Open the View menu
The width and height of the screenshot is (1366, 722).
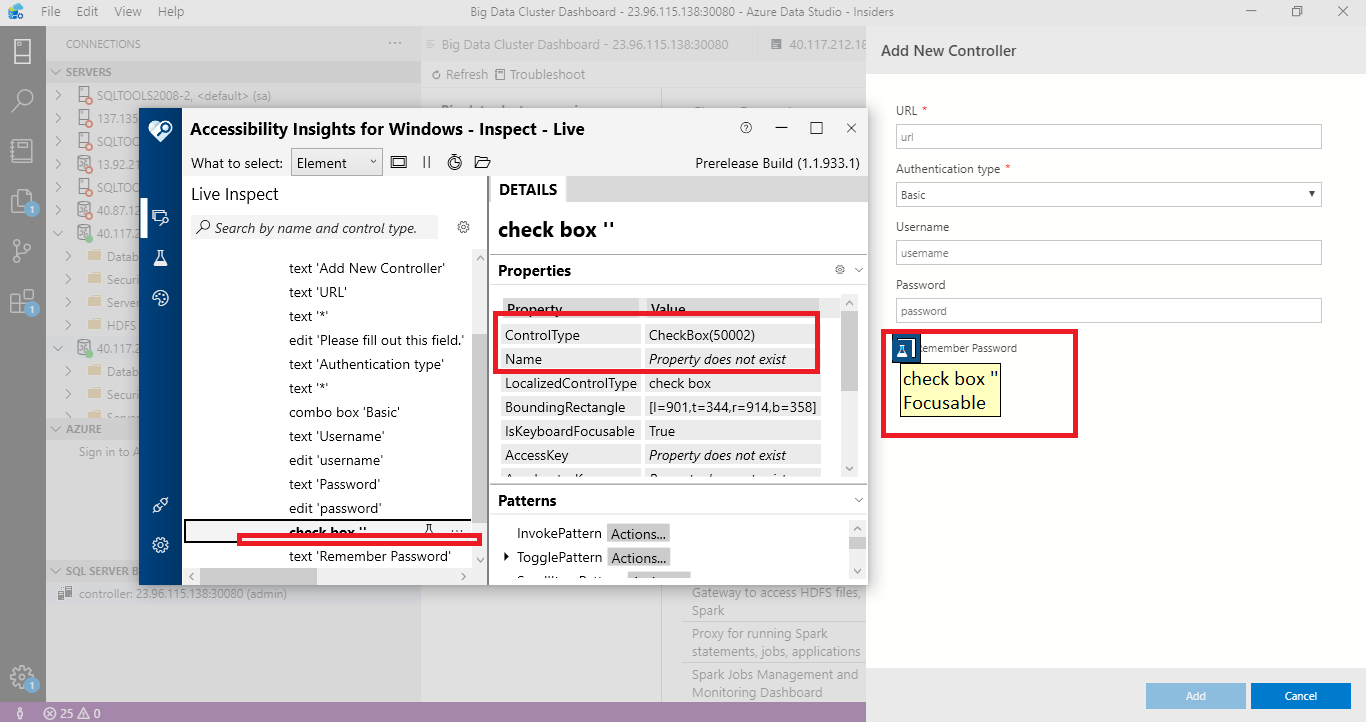127,11
